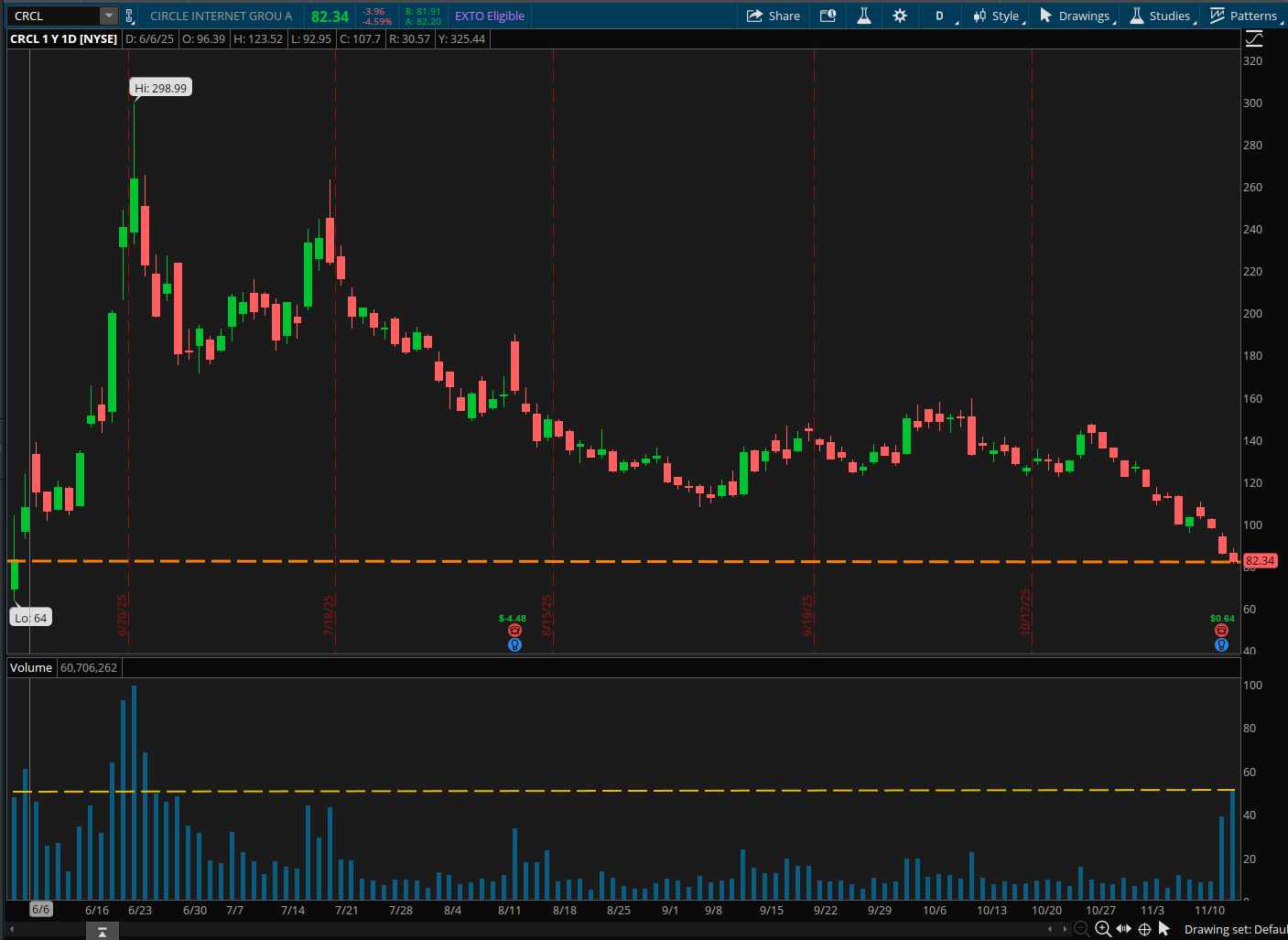This screenshot has width=1288, height=940.
Task: Click the candlestick Style icon
Action: 980,16
